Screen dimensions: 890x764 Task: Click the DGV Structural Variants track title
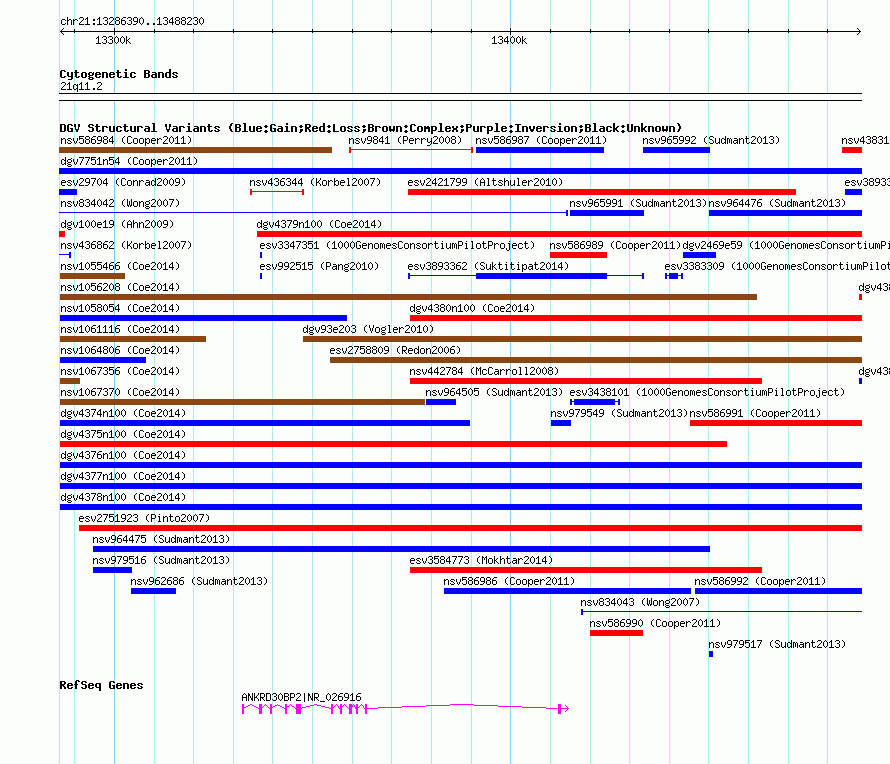coord(370,128)
